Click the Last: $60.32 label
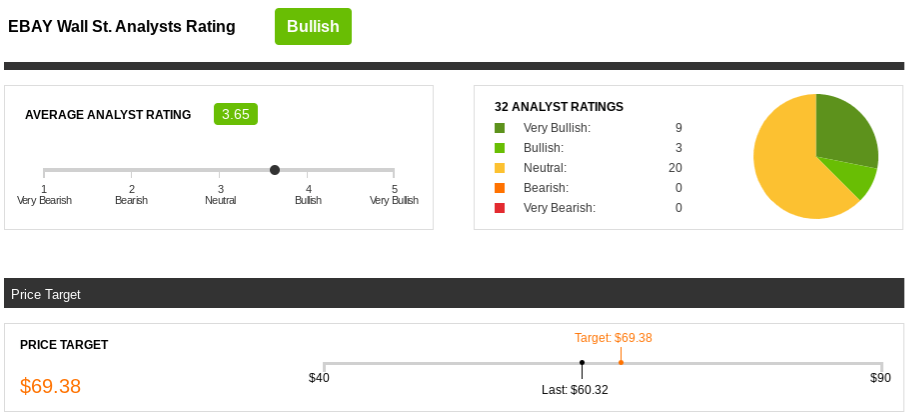 click(x=575, y=390)
